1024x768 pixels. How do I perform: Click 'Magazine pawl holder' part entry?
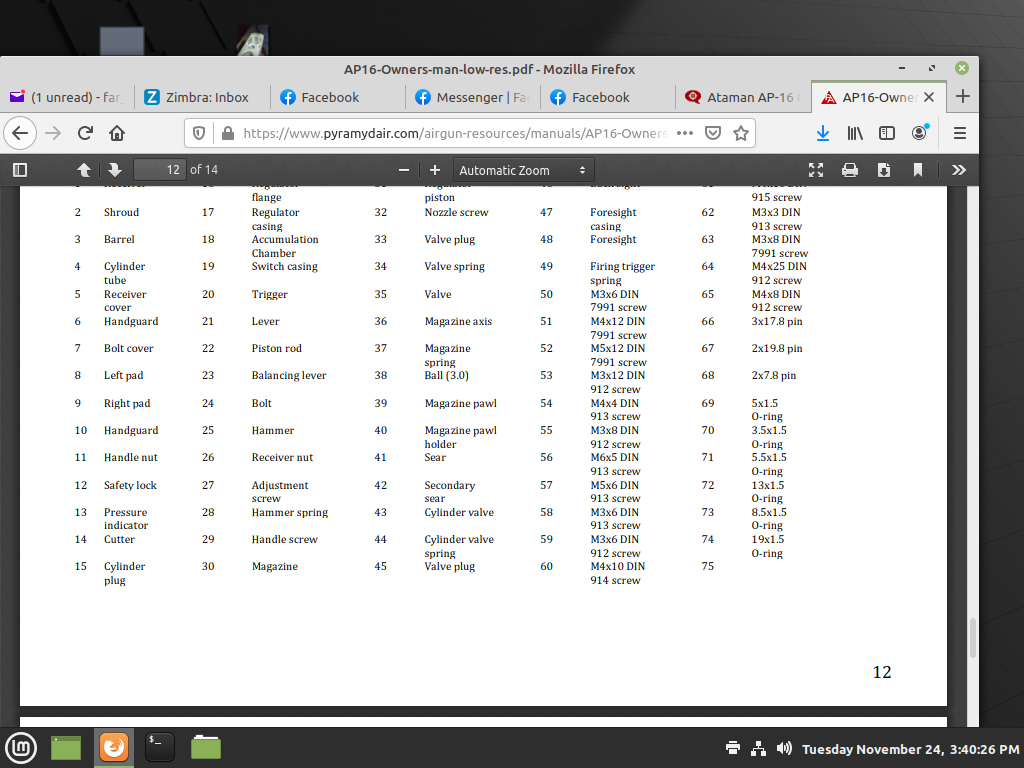pyautogui.click(x=460, y=437)
